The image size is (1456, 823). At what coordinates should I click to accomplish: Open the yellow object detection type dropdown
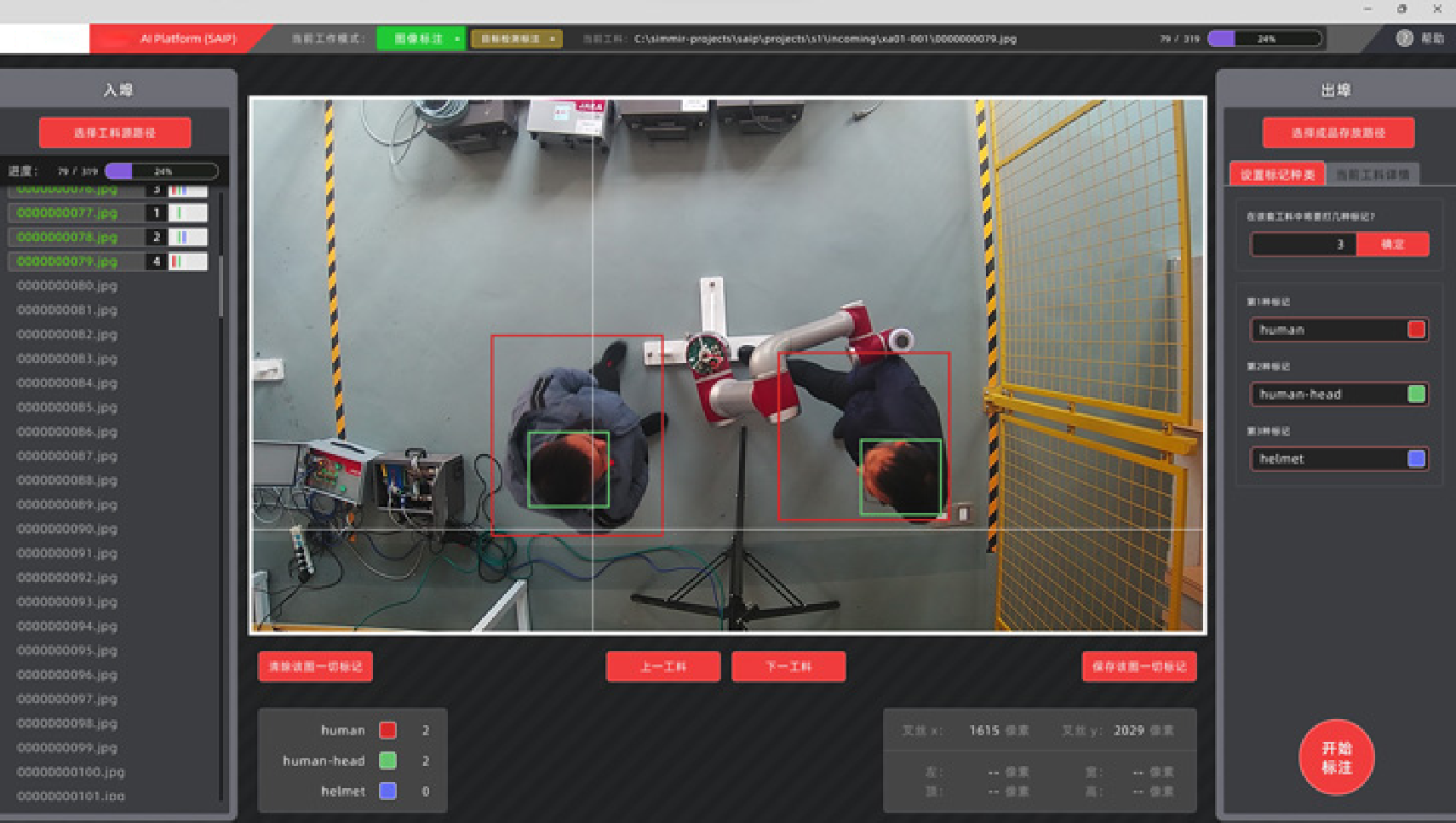pos(516,38)
